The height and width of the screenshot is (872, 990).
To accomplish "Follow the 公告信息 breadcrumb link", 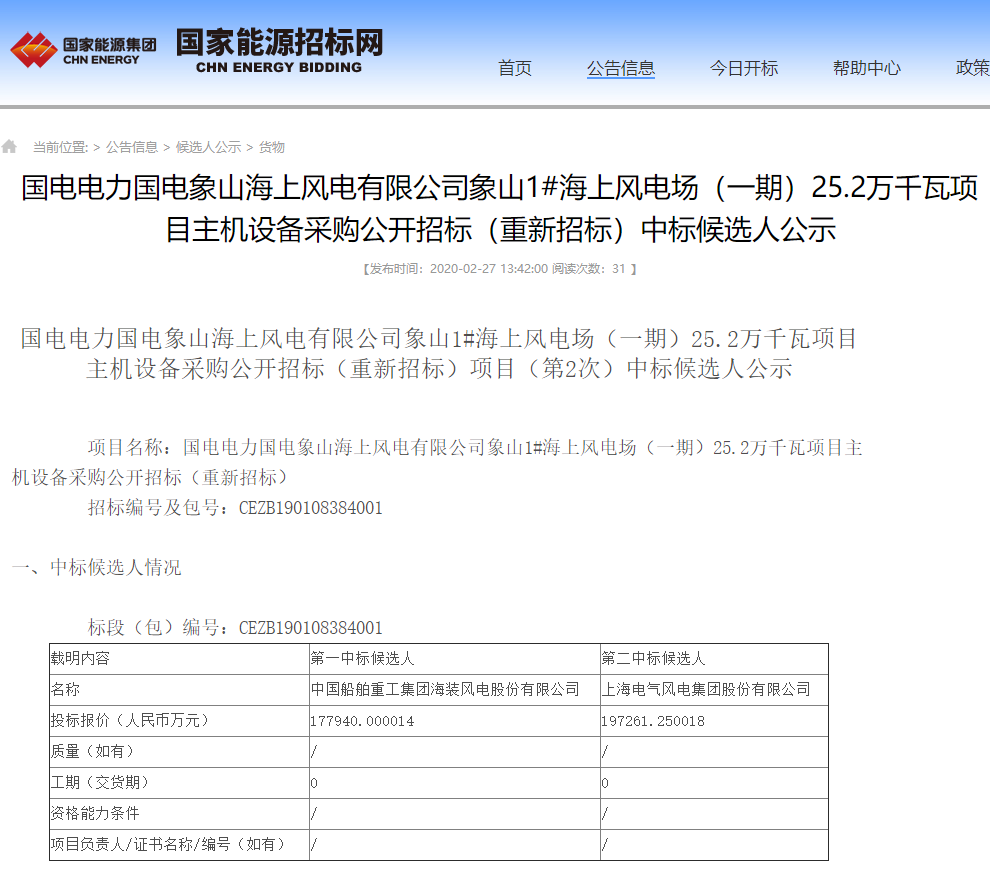I will 131,147.
